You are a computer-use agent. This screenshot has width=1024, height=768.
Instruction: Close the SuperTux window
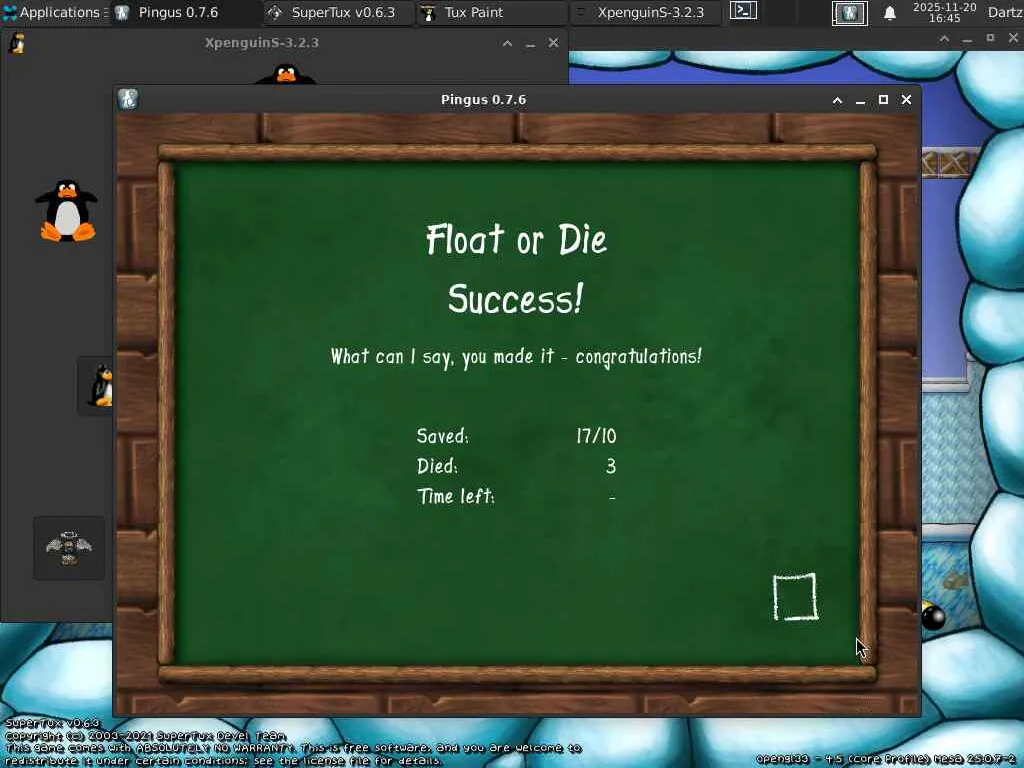tap(1013, 39)
